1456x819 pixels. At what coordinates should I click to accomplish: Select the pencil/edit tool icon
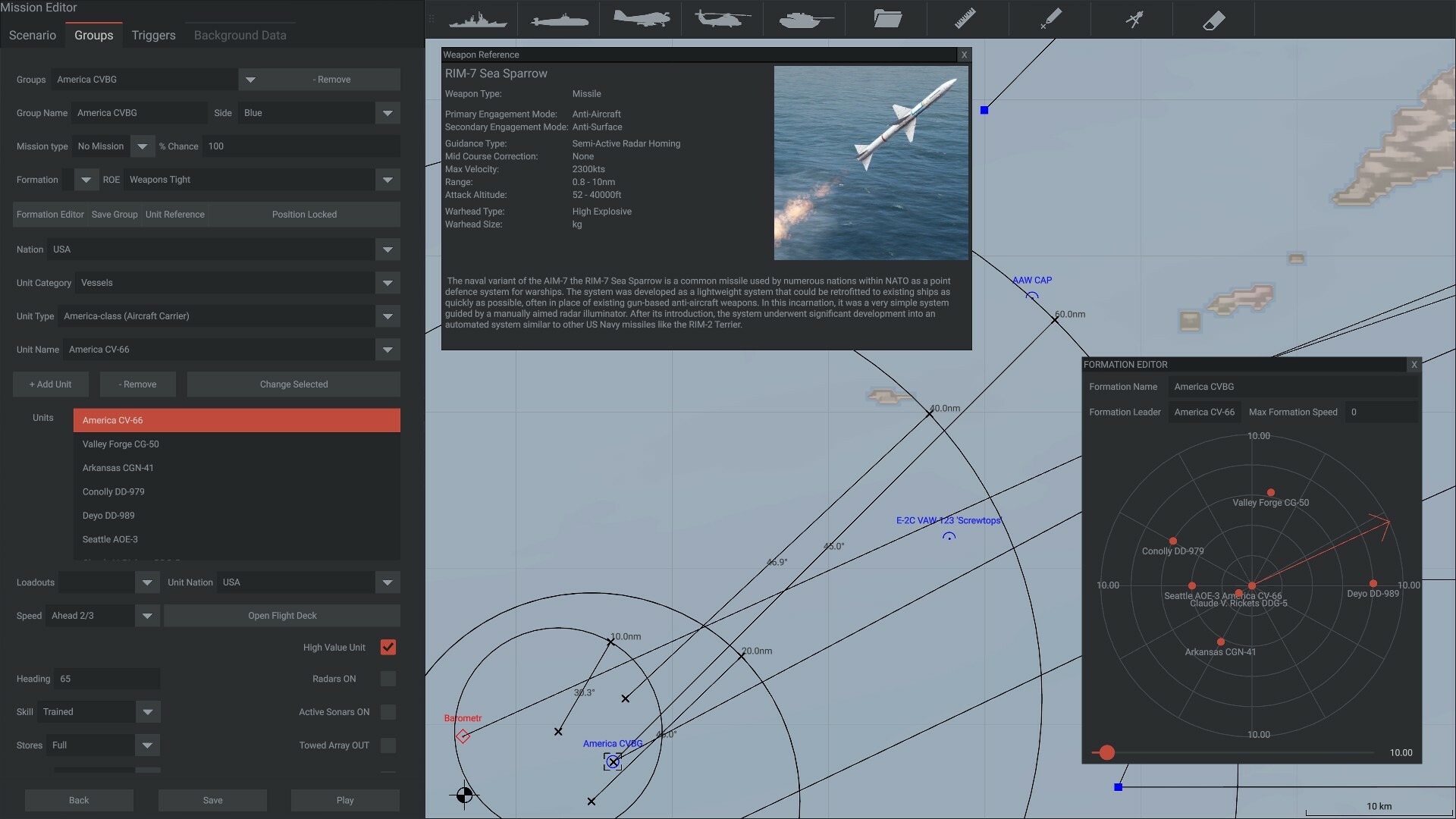(1049, 19)
